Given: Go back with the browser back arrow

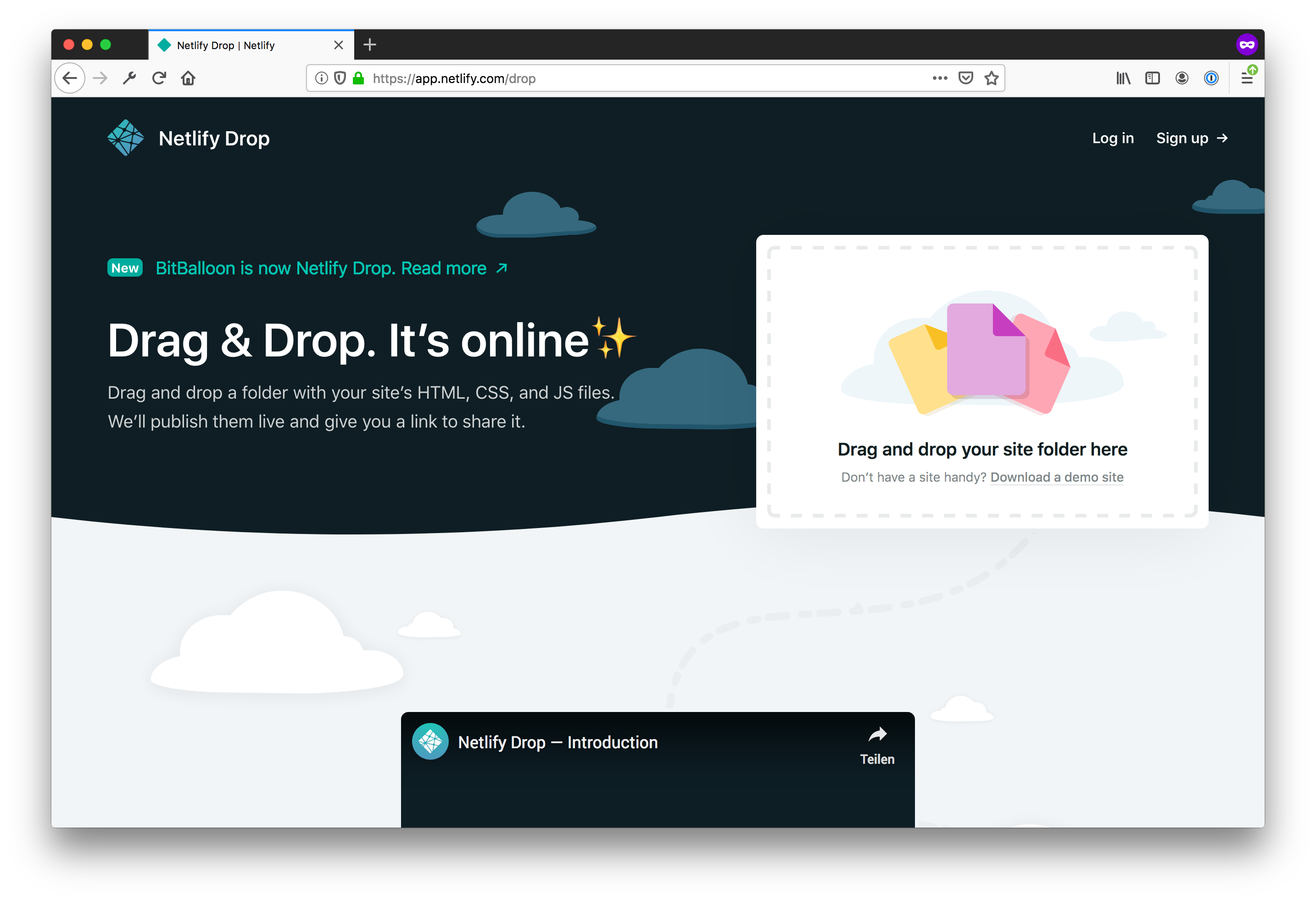Looking at the screenshot, I should [x=70, y=78].
